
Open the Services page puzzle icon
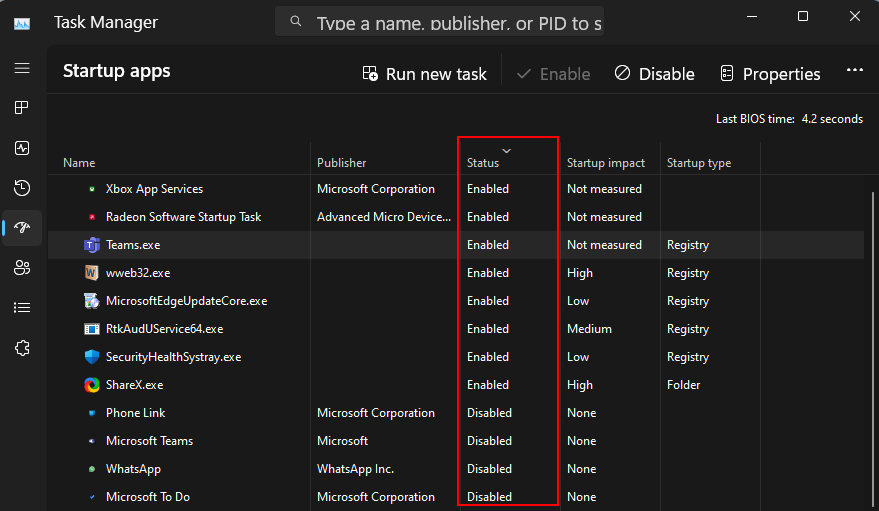(22, 348)
